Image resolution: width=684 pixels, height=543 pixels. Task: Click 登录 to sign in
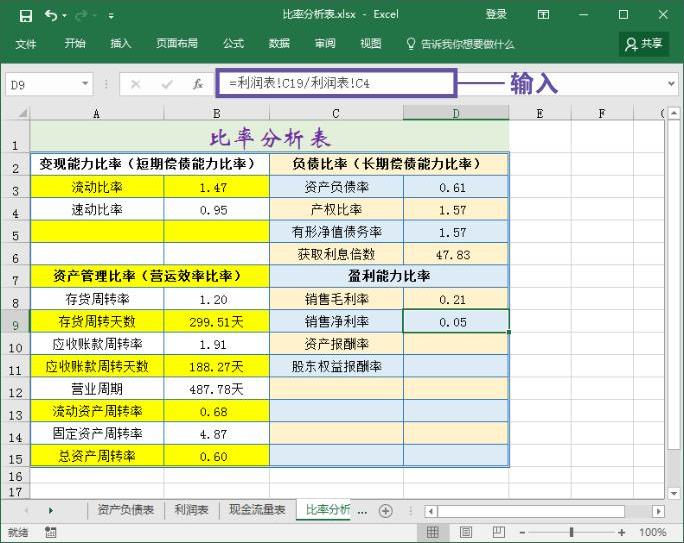click(x=496, y=14)
